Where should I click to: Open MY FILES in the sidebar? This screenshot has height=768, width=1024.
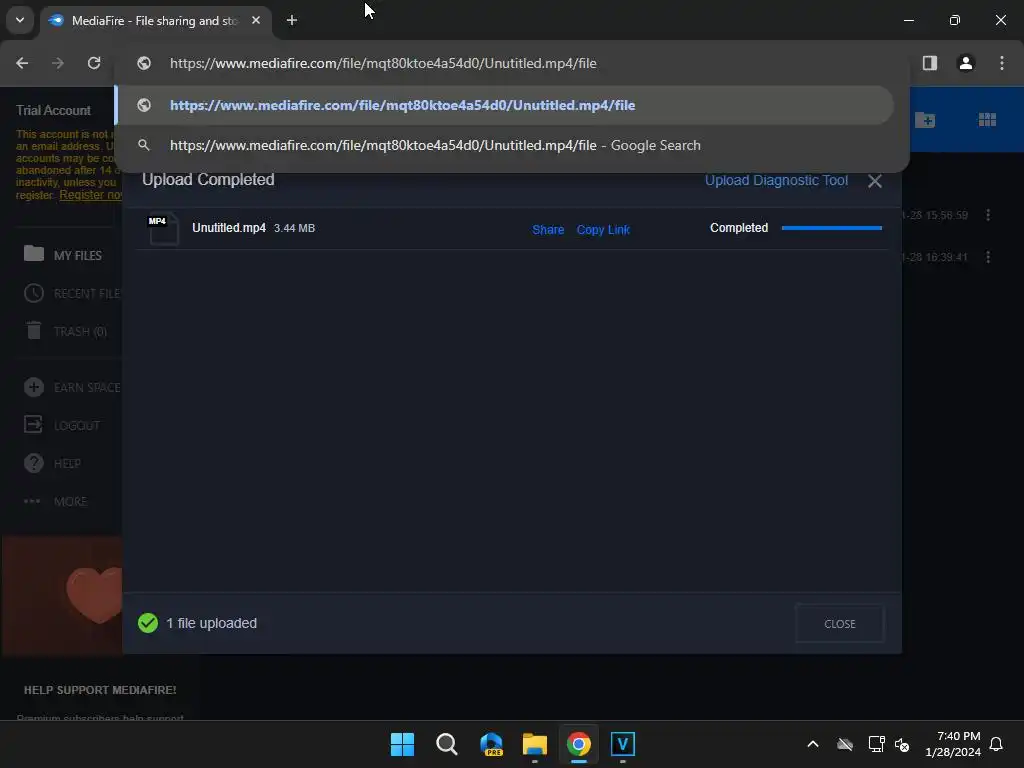[x=63, y=255]
